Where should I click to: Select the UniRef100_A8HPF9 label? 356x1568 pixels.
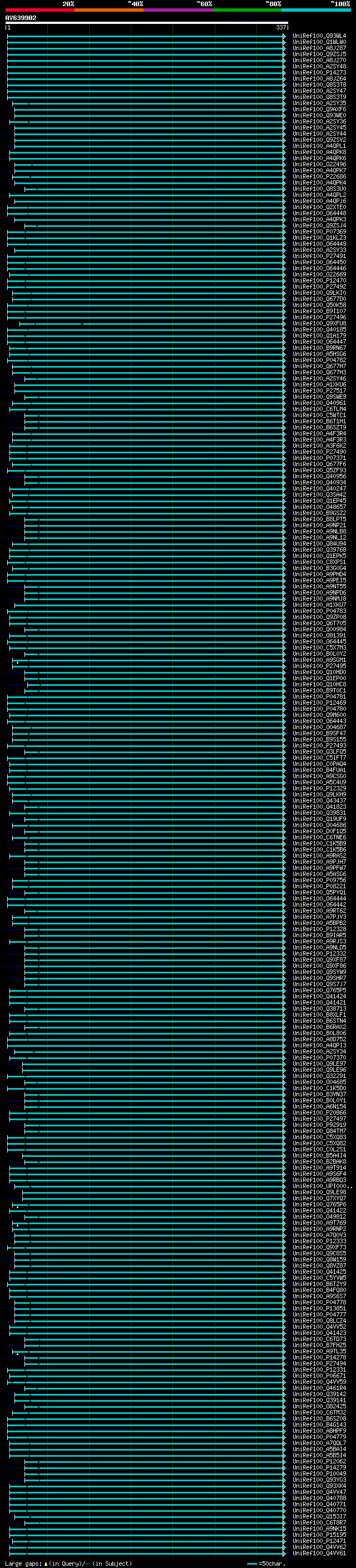(319, 1431)
